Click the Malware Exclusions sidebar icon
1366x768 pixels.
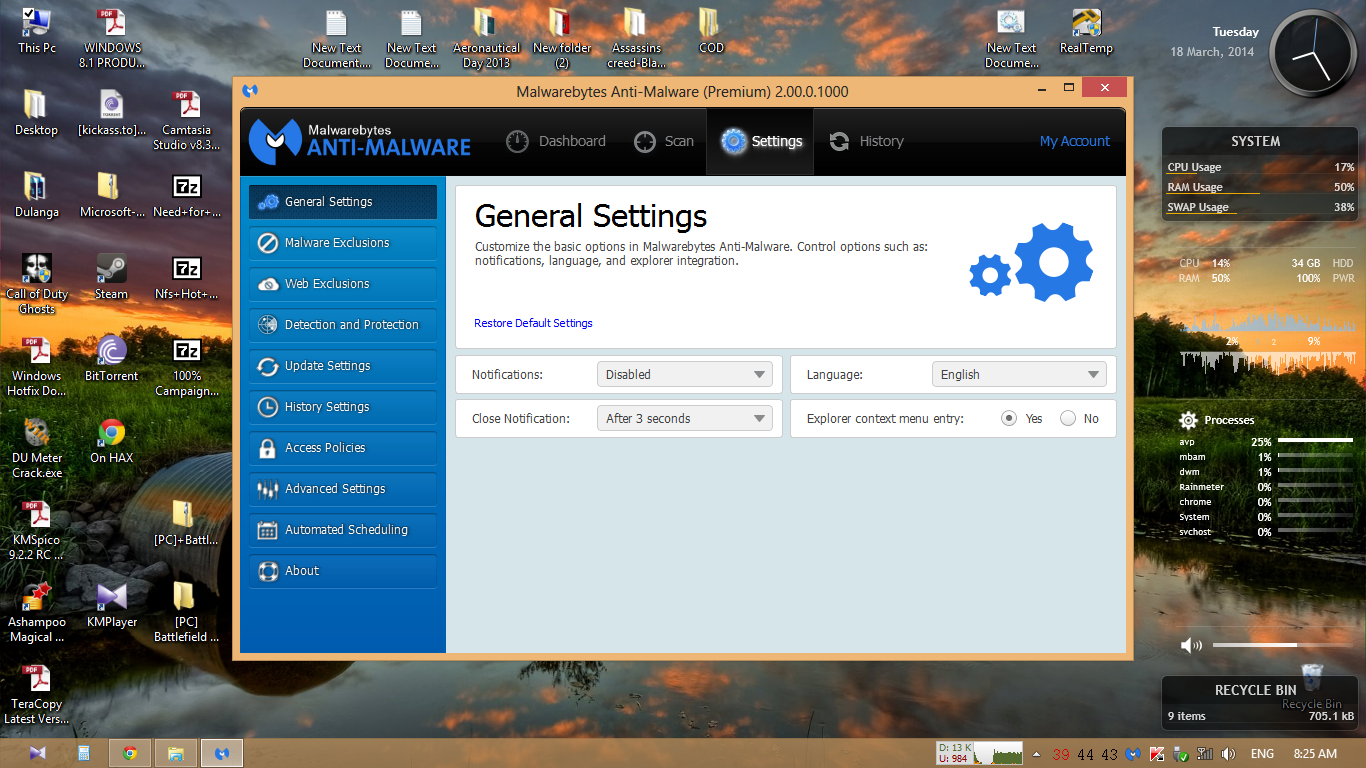tap(268, 243)
